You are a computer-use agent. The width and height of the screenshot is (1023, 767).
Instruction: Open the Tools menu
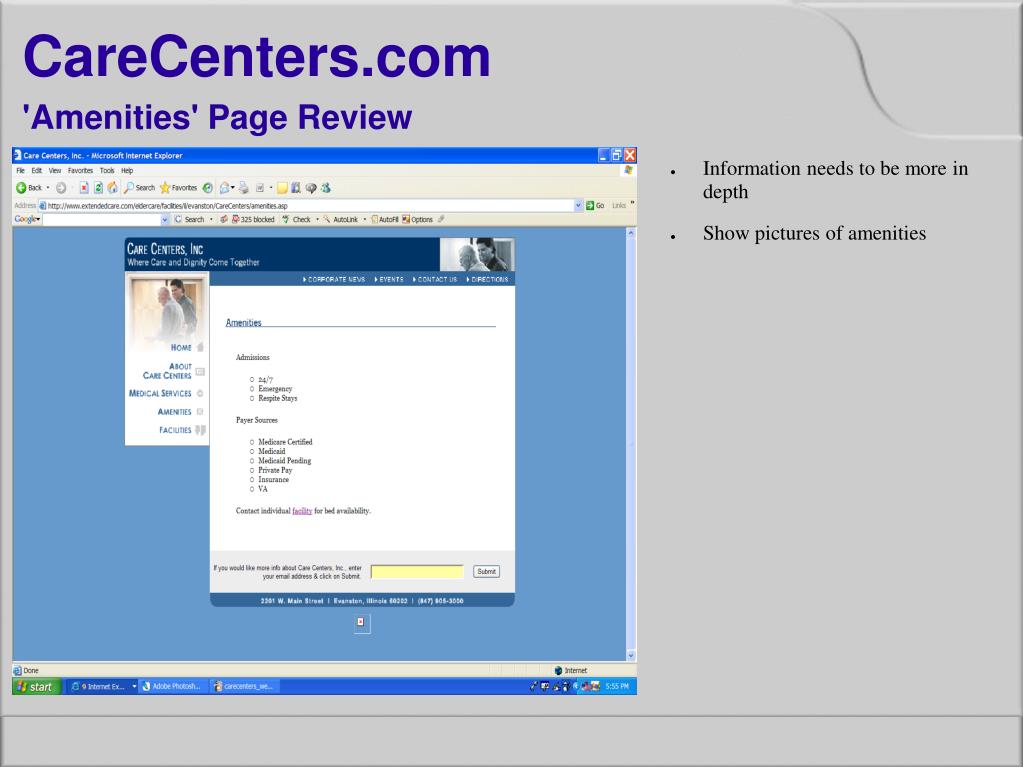(107, 171)
